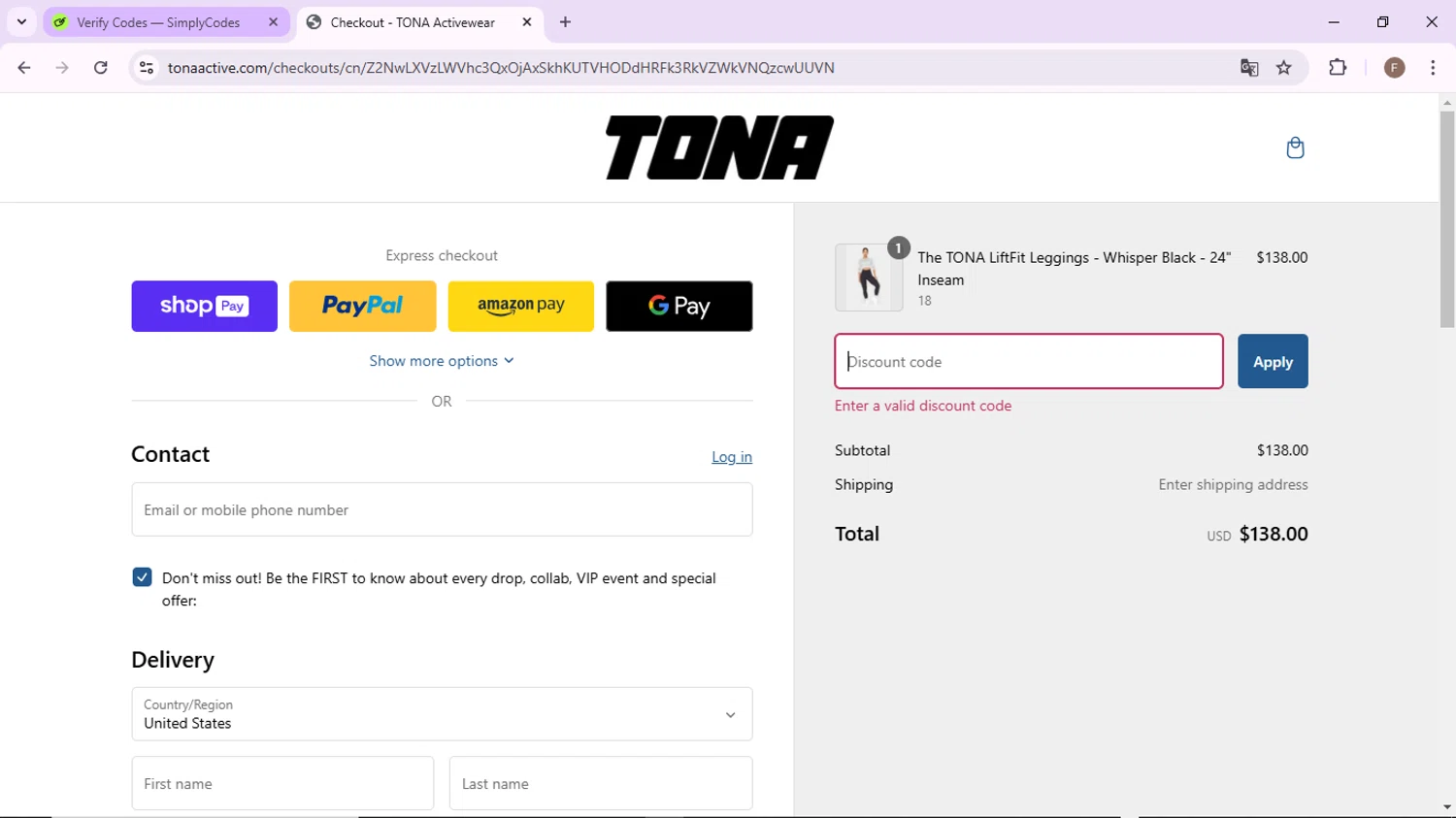This screenshot has width=1456, height=818.
Task: Close the Checkout - TONA Activewear tab
Action: point(527,22)
